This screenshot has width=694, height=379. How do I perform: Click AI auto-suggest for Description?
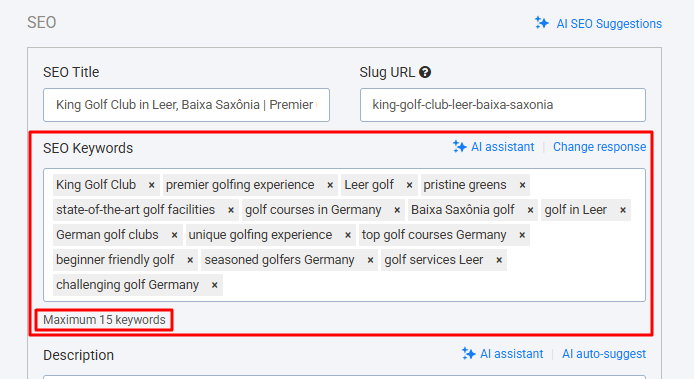[604, 354]
